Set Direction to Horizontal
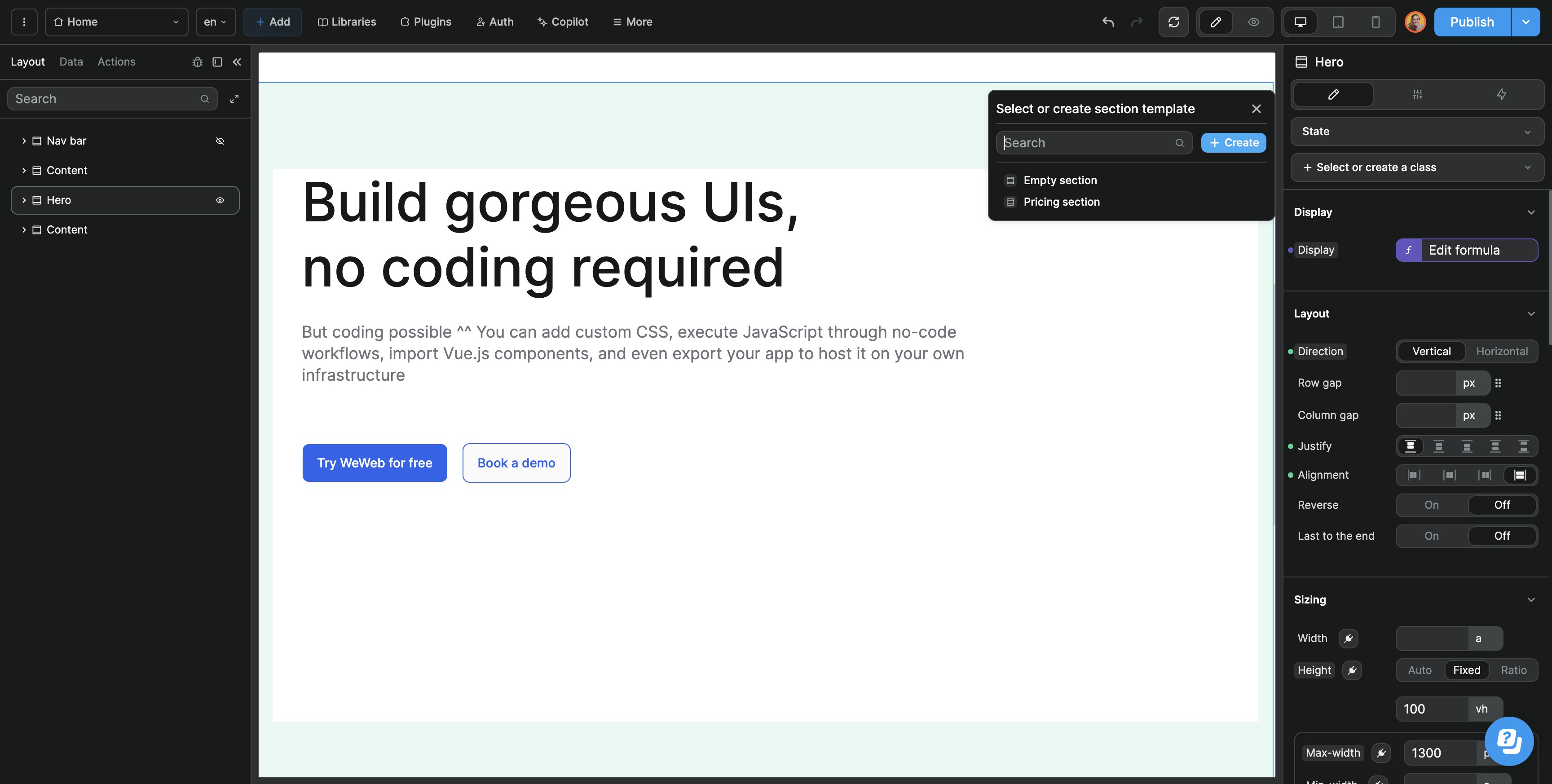This screenshot has height=784, width=1552. click(x=1501, y=351)
